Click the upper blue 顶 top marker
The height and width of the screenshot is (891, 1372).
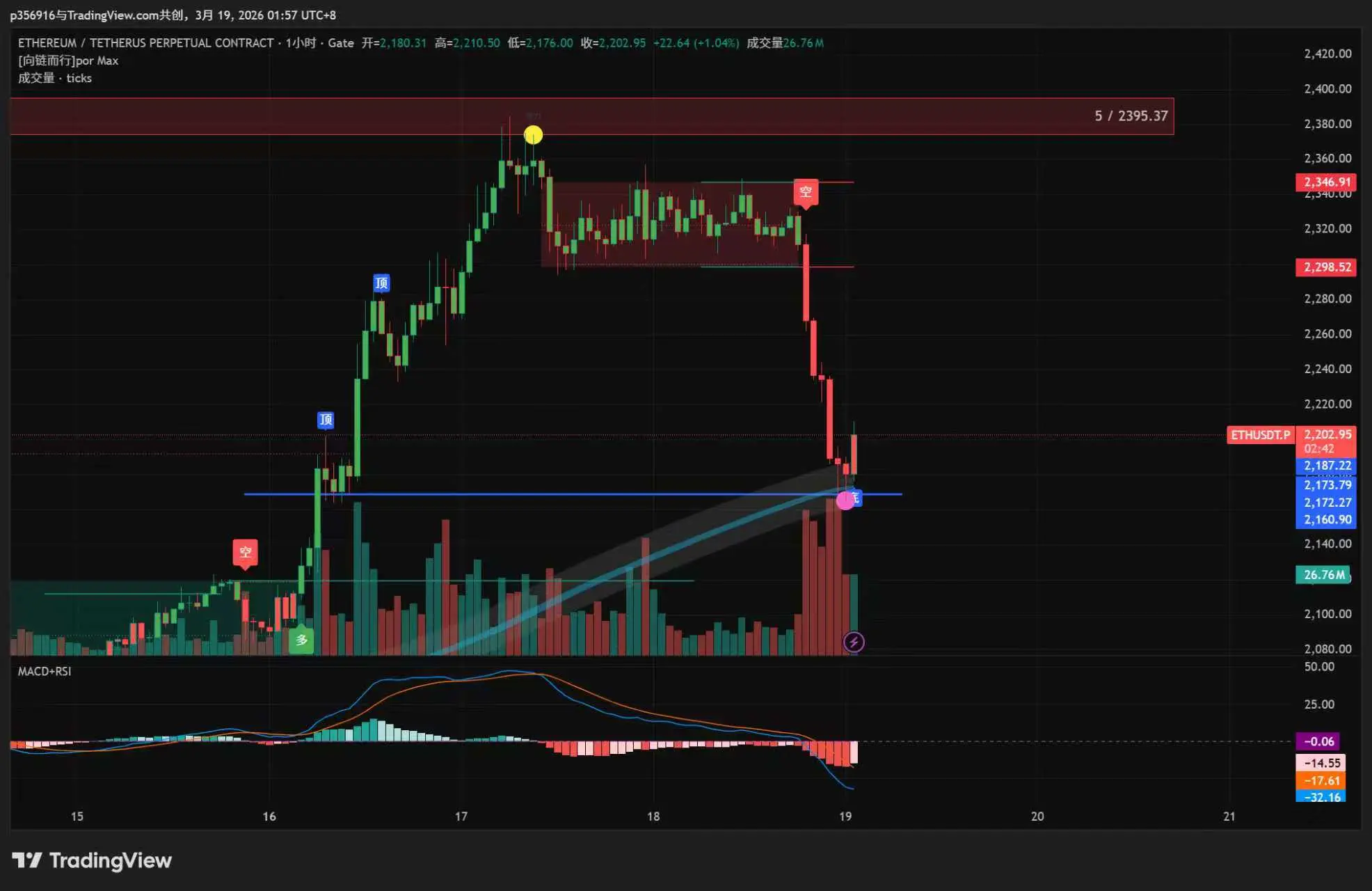[381, 283]
